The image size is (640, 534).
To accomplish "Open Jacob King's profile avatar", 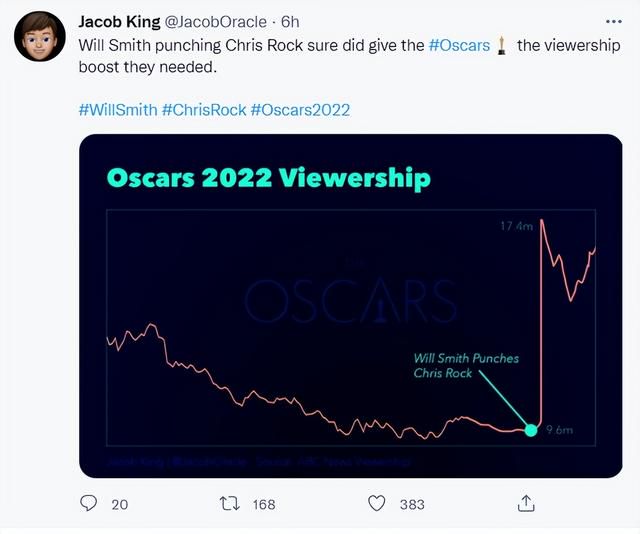I will (40, 36).
